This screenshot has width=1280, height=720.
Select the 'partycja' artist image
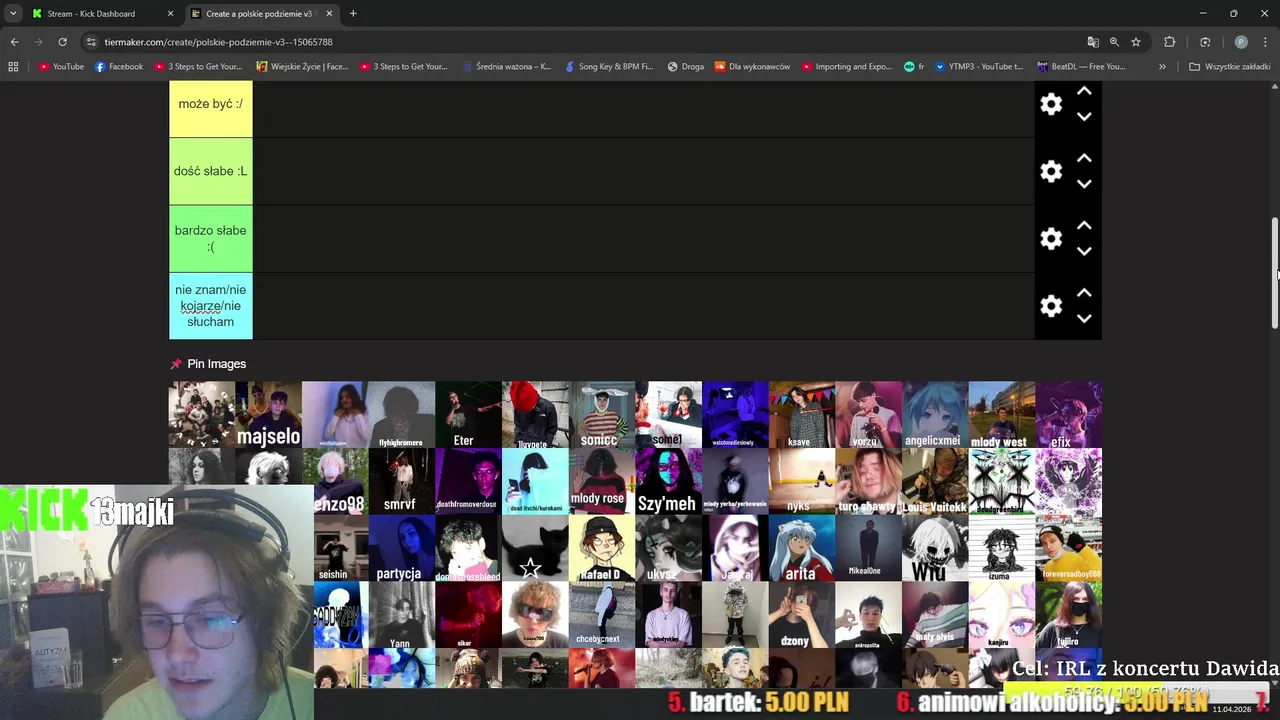[401, 548]
